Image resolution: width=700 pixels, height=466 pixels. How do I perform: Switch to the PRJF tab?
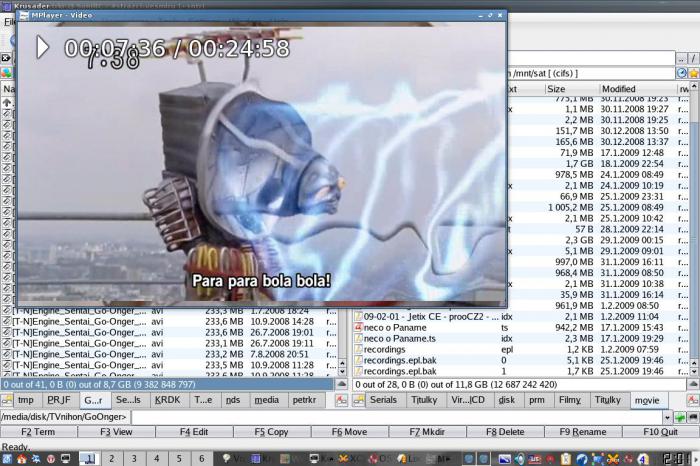click(x=59, y=400)
